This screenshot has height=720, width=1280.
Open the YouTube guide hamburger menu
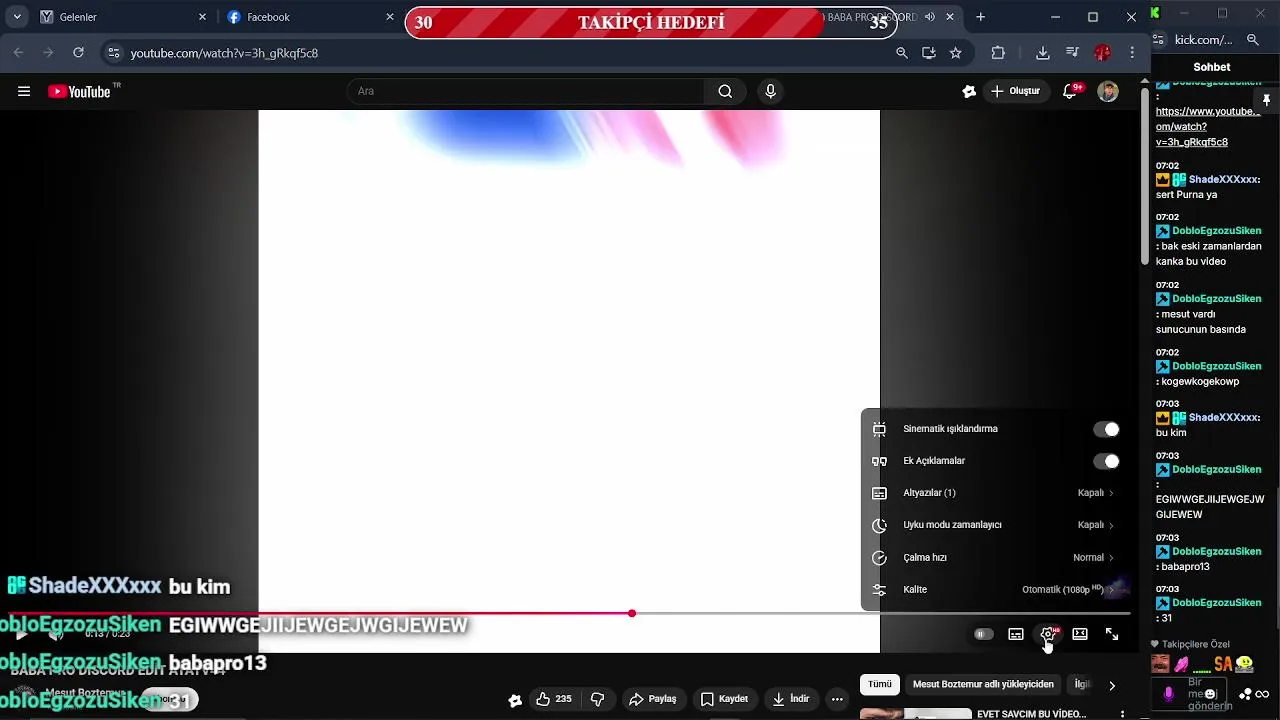(x=24, y=91)
